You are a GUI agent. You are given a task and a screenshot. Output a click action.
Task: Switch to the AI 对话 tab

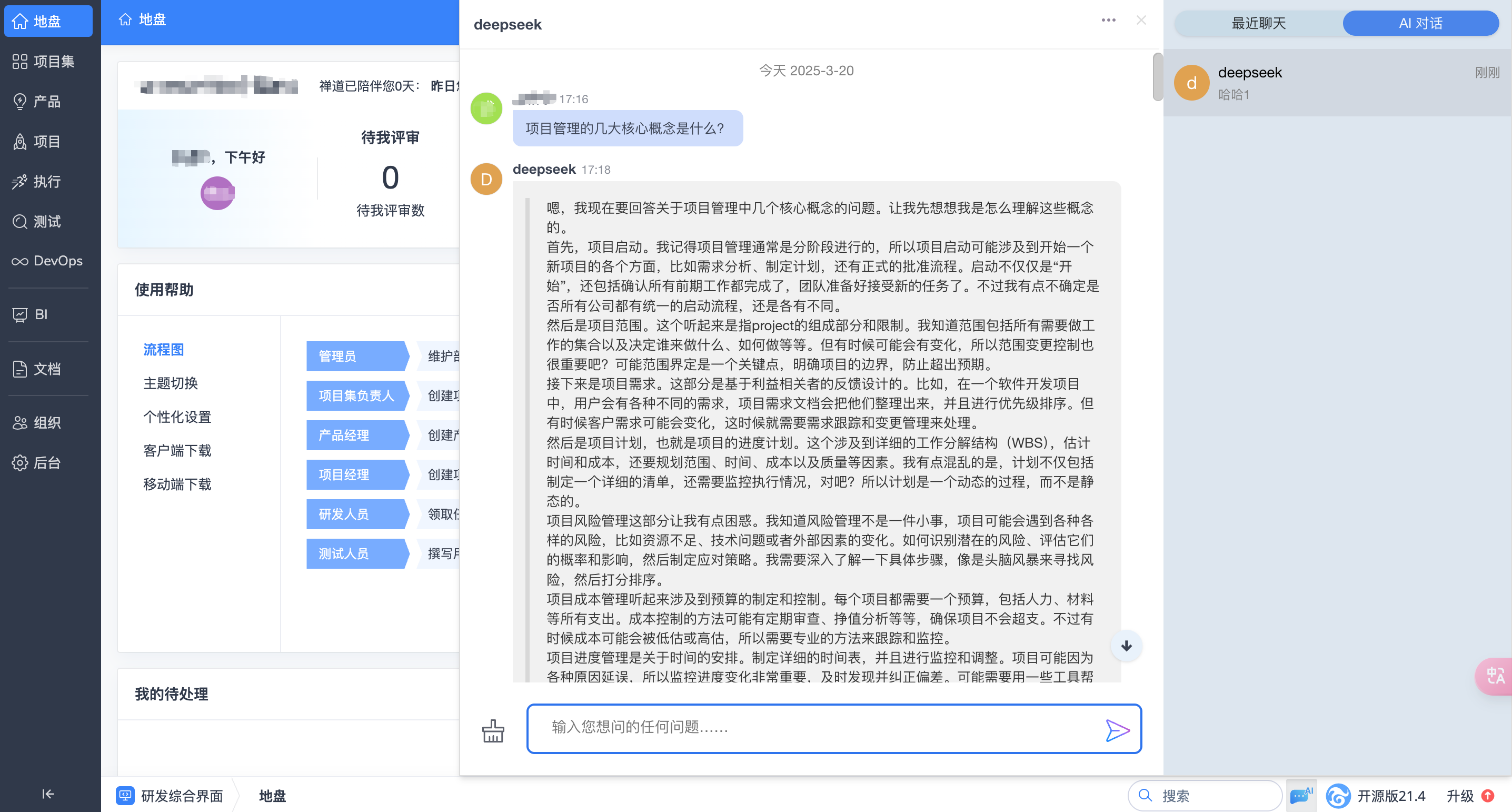pyautogui.click(x=1420, y=24)
